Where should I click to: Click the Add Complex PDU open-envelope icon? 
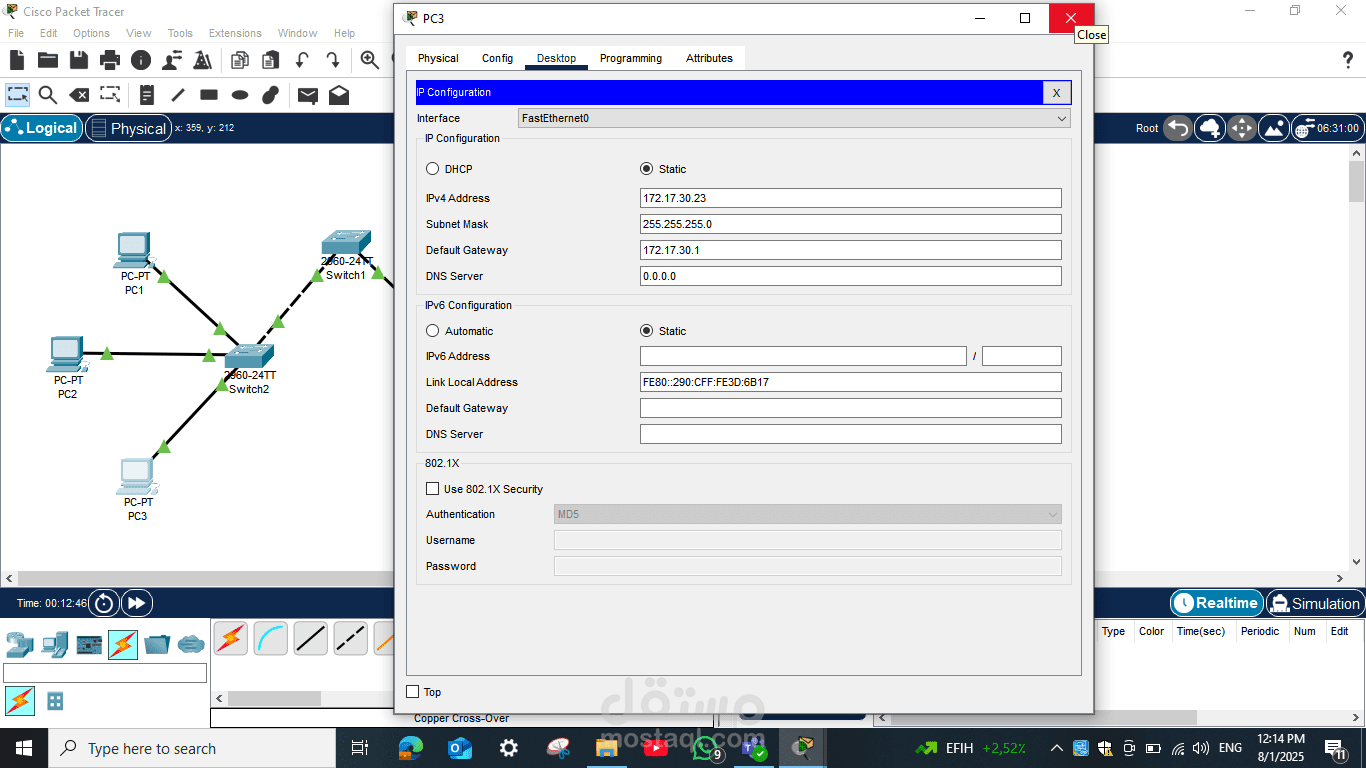(x=339, y=95)
